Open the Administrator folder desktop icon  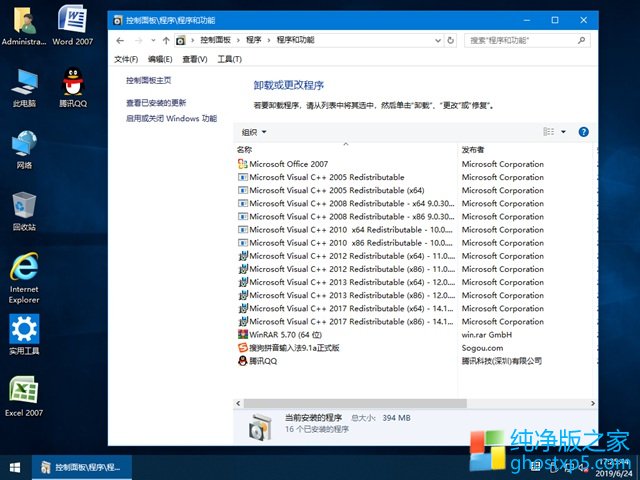(24, 25)
